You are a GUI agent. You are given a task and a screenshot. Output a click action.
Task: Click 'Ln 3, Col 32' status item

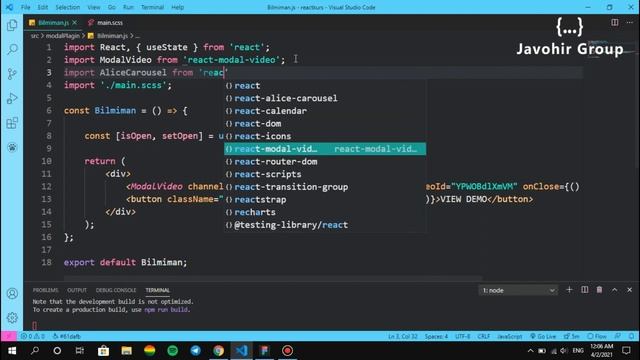(402, 336)
